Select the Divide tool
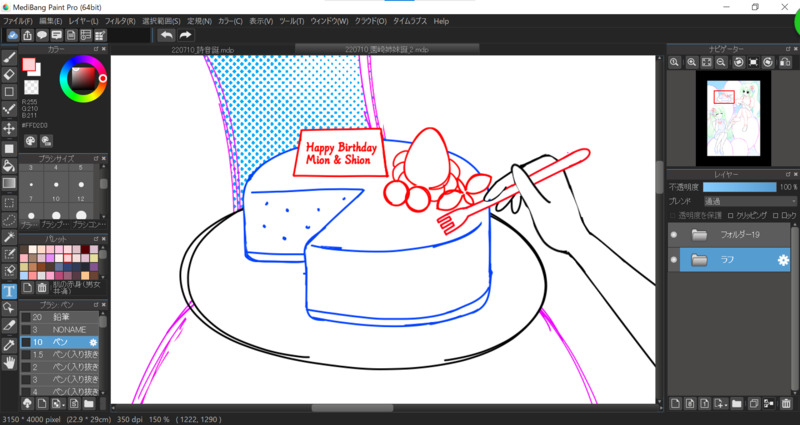Image resolution: width=800 pixels, height=425 pixels. 9,325
